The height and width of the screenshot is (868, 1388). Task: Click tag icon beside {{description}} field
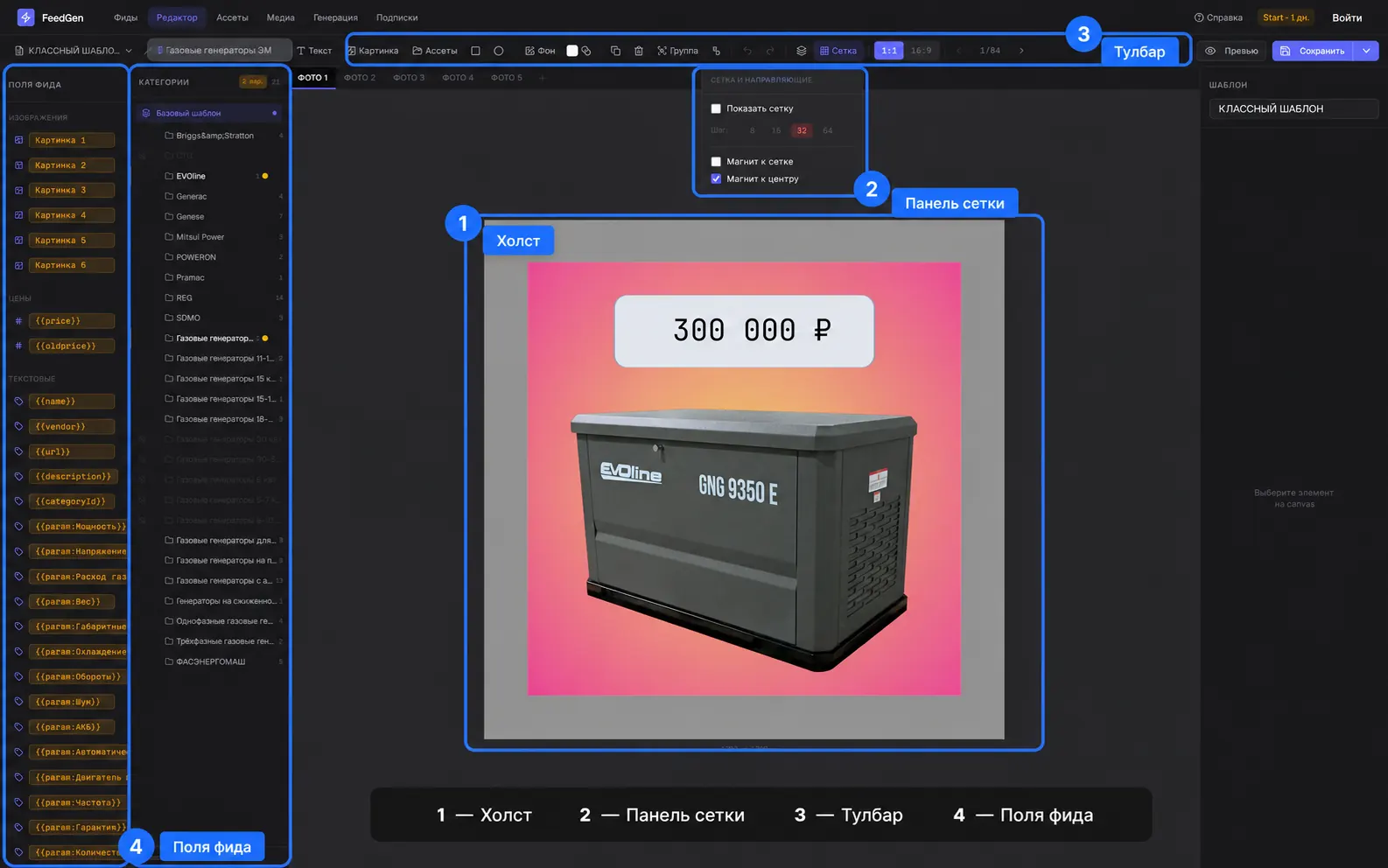(x=18, y=477)
